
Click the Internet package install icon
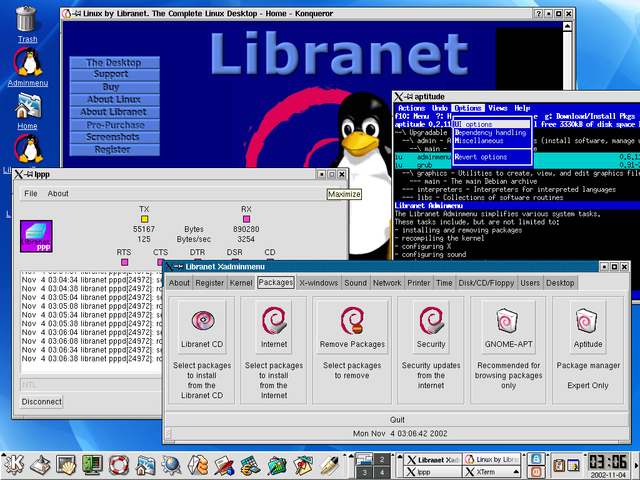click(x=274, y=326)
